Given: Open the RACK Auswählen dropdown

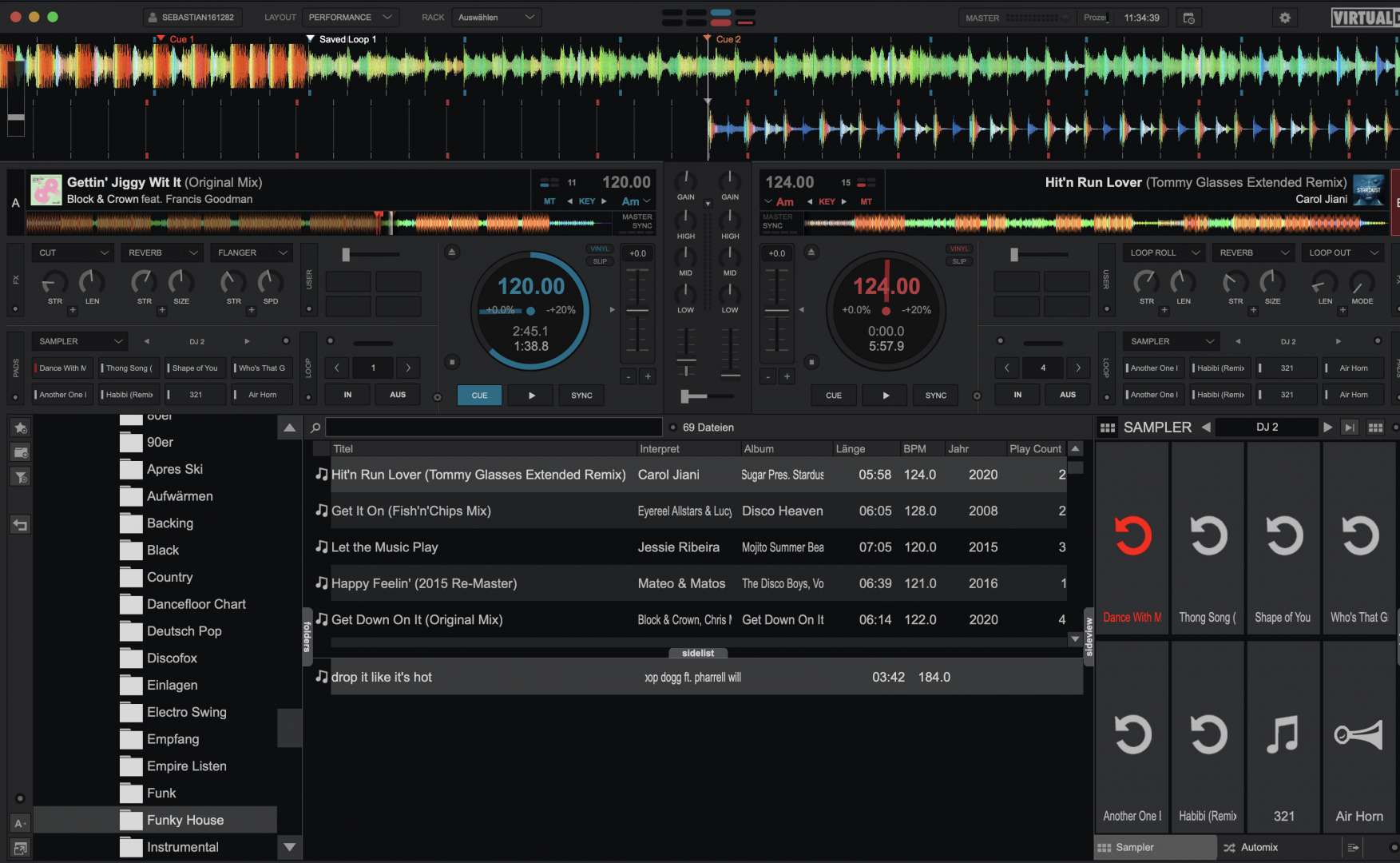Looking at the screenshot, I should click(x=496, y=18).
